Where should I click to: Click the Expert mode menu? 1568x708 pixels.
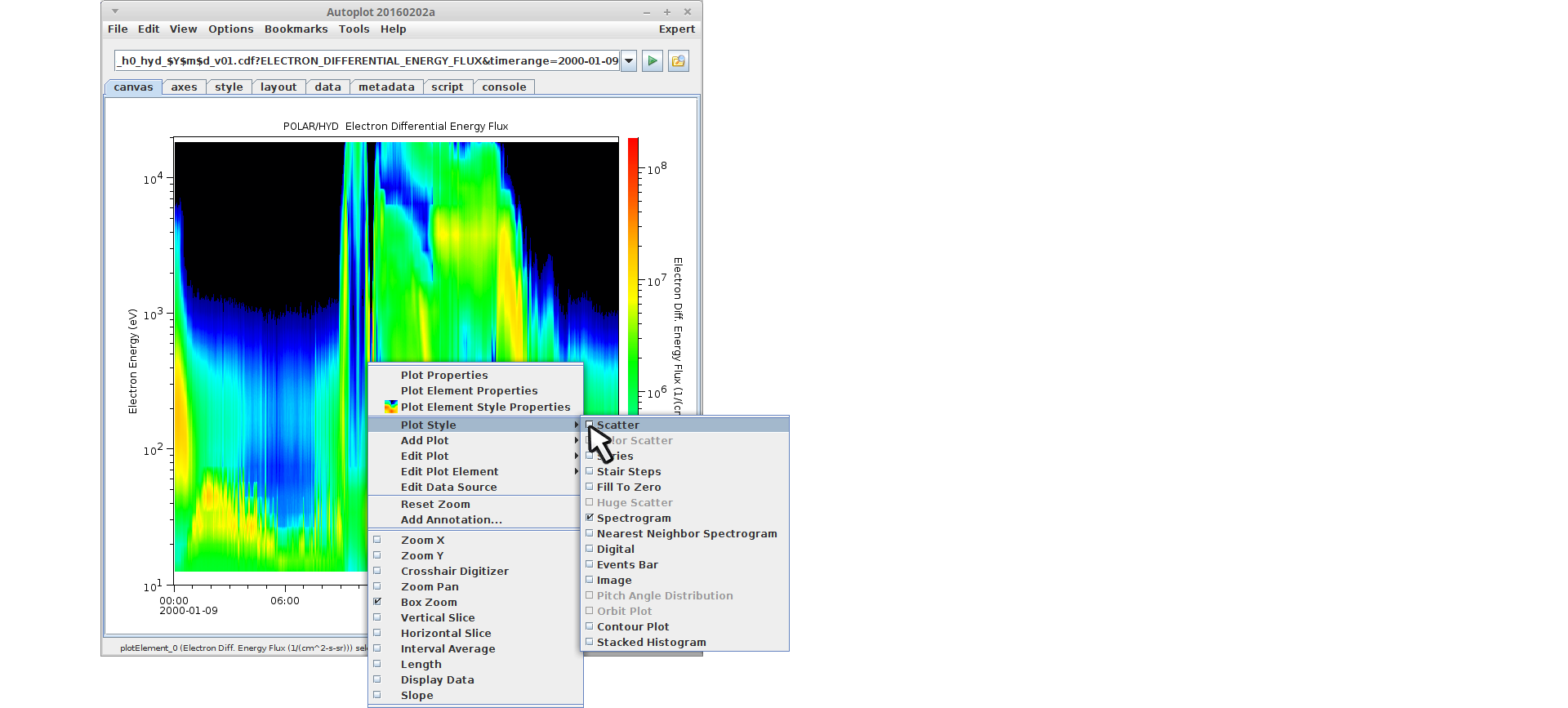tap(676, 29)
